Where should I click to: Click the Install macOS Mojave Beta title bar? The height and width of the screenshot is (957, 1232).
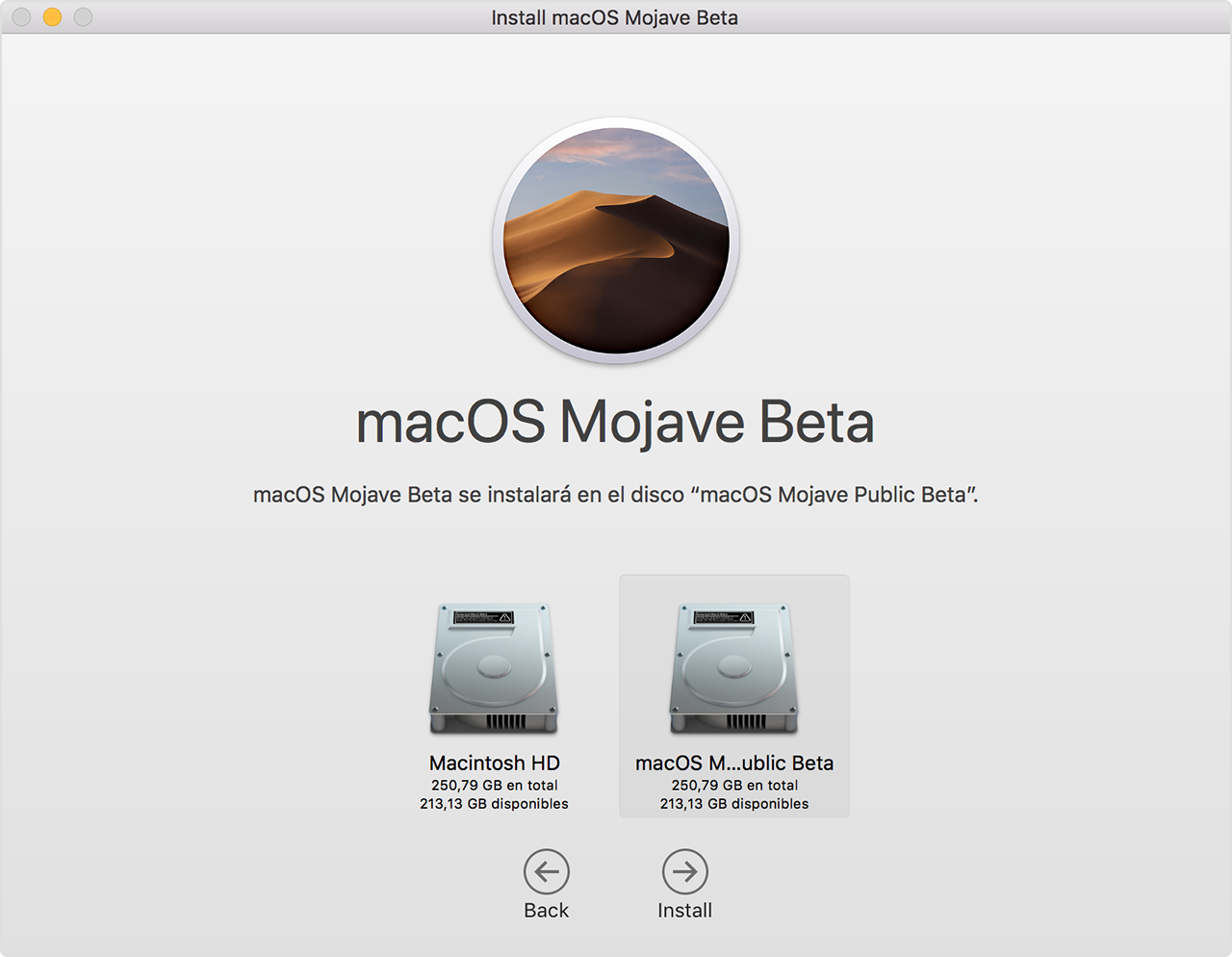615,16
